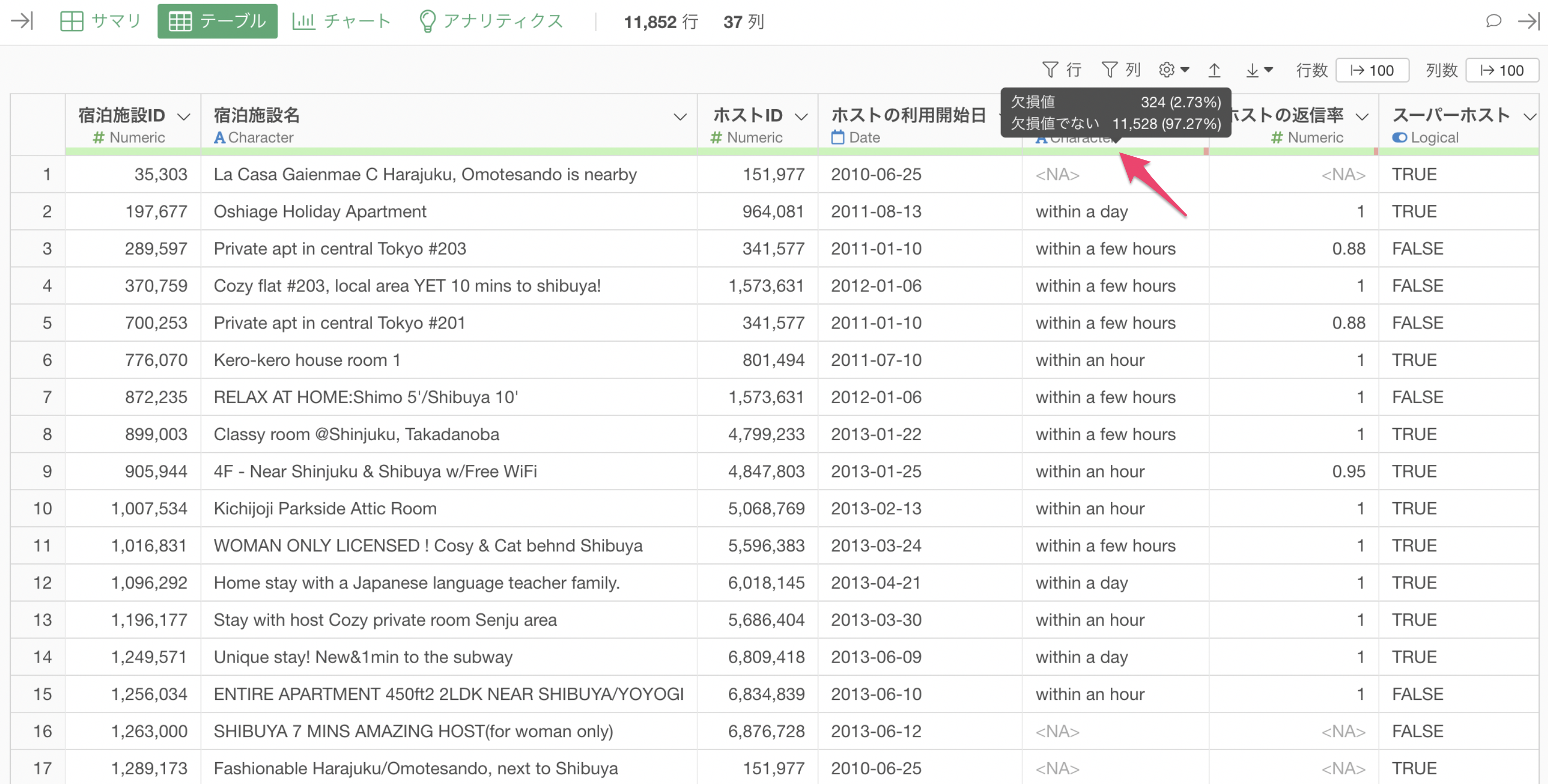1548x784 pixels.
Task: Edit the 行数 100 field
Action: pos(1372,70)
